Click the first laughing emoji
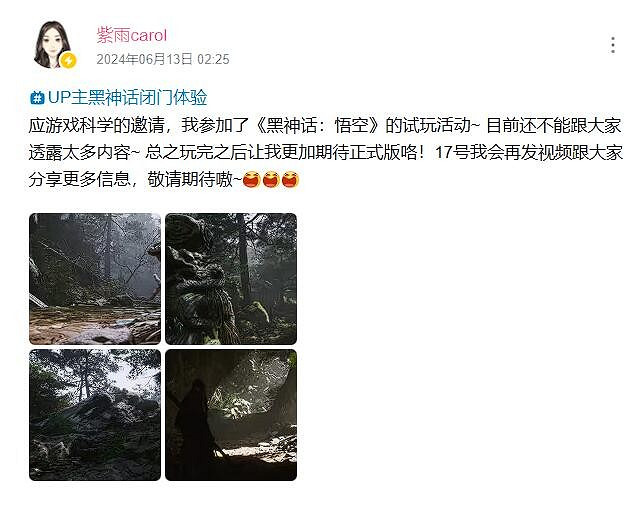 (251, 179)
